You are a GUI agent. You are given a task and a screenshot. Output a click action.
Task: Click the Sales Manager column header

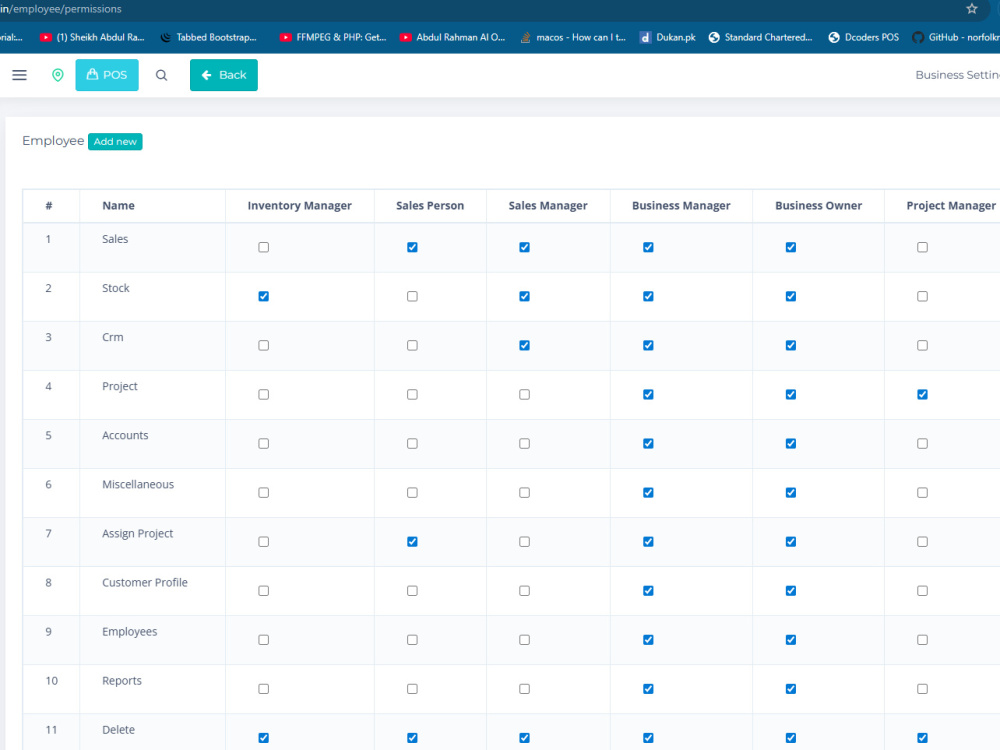(x=548, y=206)
